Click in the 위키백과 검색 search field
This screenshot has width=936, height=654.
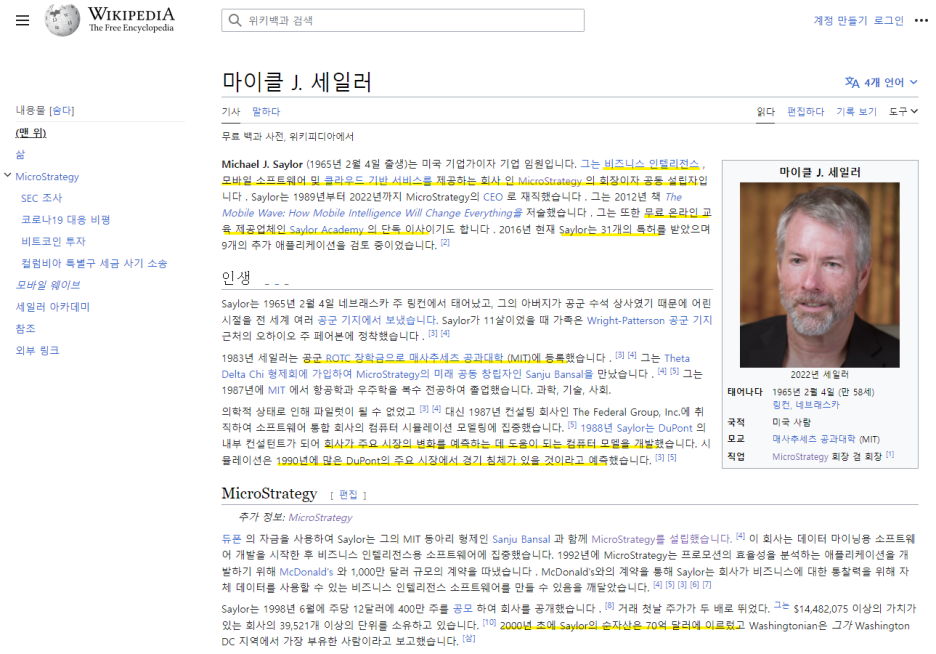[x=403, y=20]
